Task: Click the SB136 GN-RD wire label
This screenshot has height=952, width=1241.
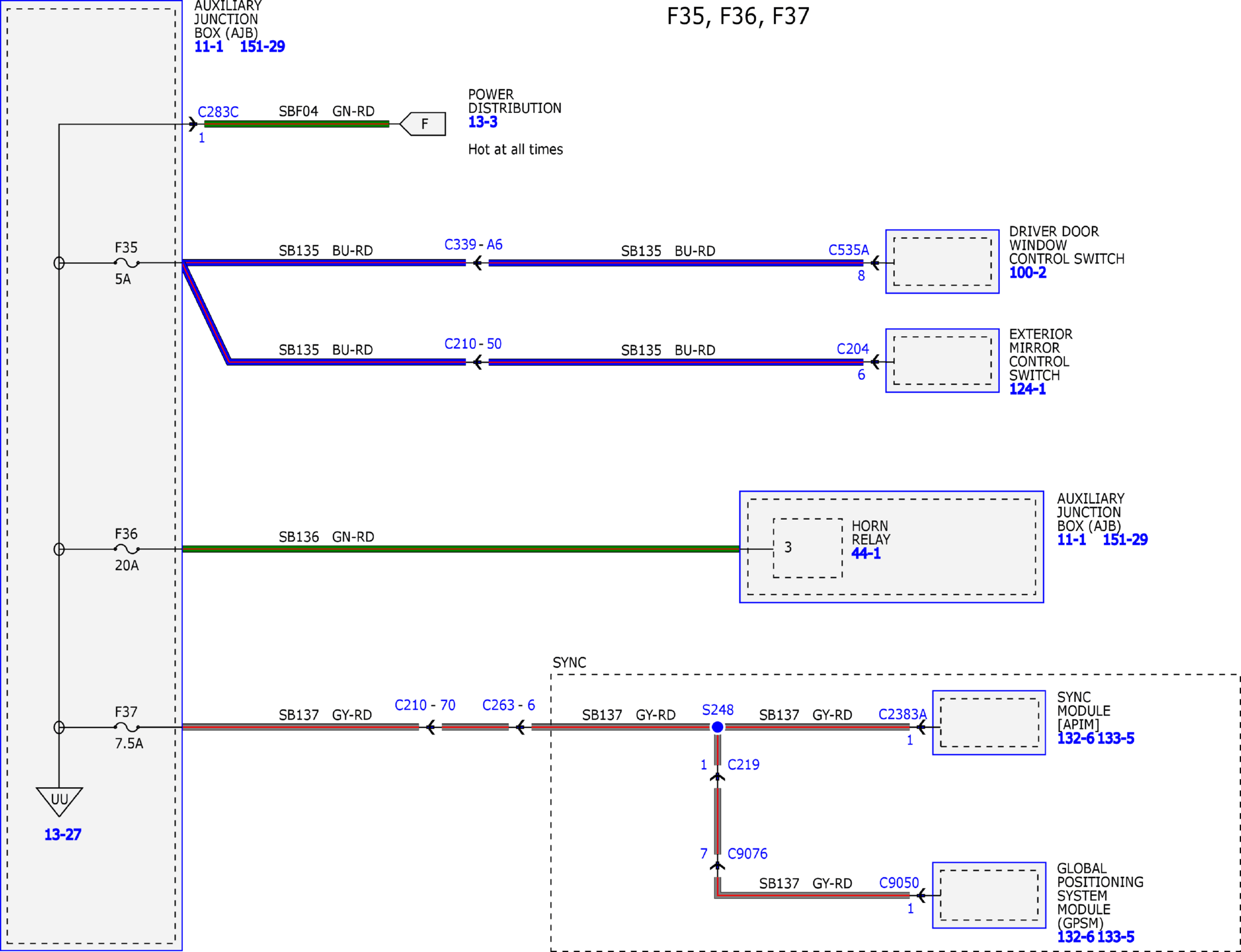Action: coord(326,537)
